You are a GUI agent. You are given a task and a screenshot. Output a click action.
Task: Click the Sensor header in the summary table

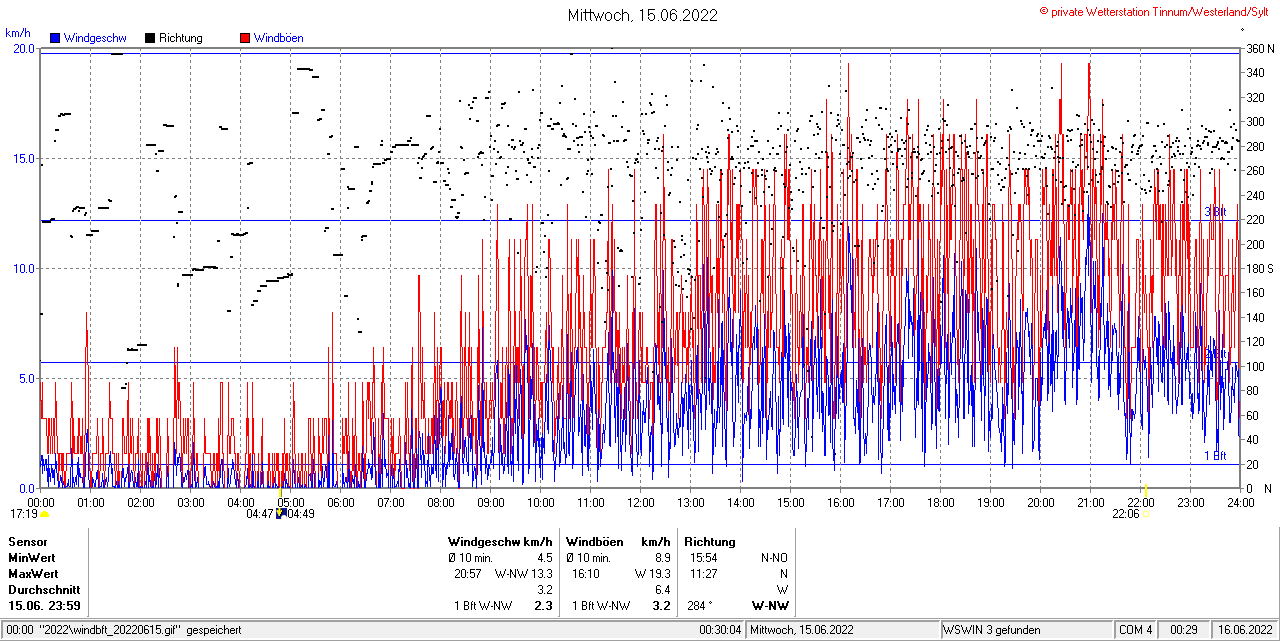28,542
